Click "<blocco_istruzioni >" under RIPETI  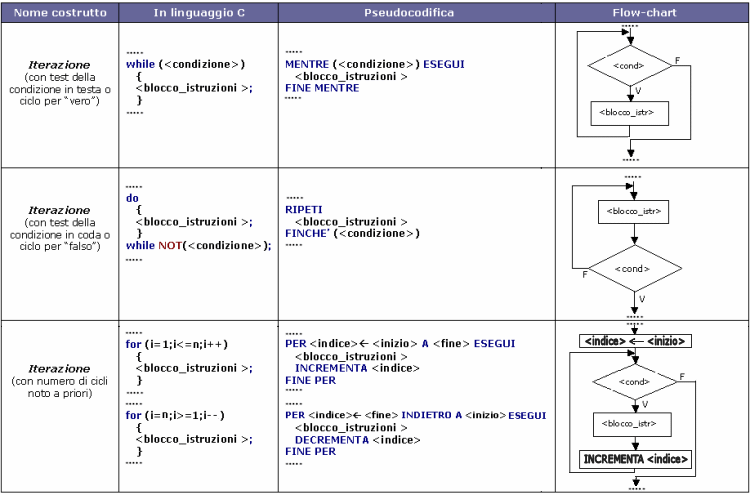(x=351, y=222)
